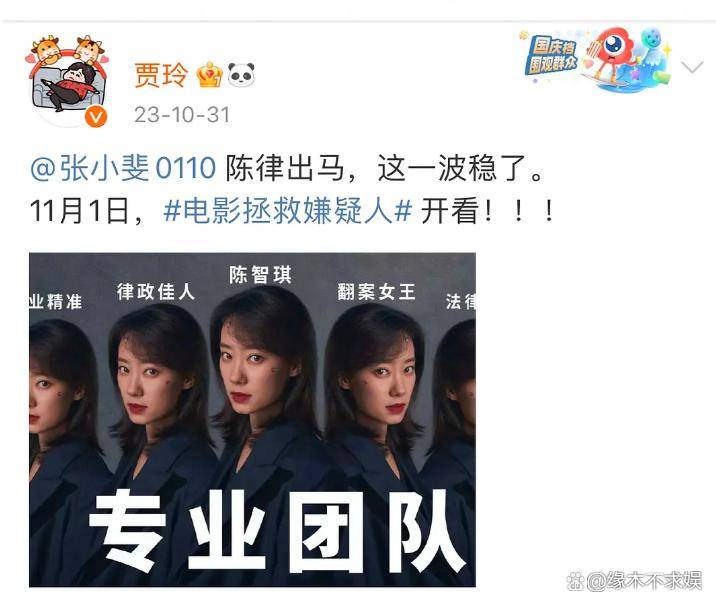716x606 pixels.
Task: Open the 专业团队 poster image
Action: click(253, 420)
